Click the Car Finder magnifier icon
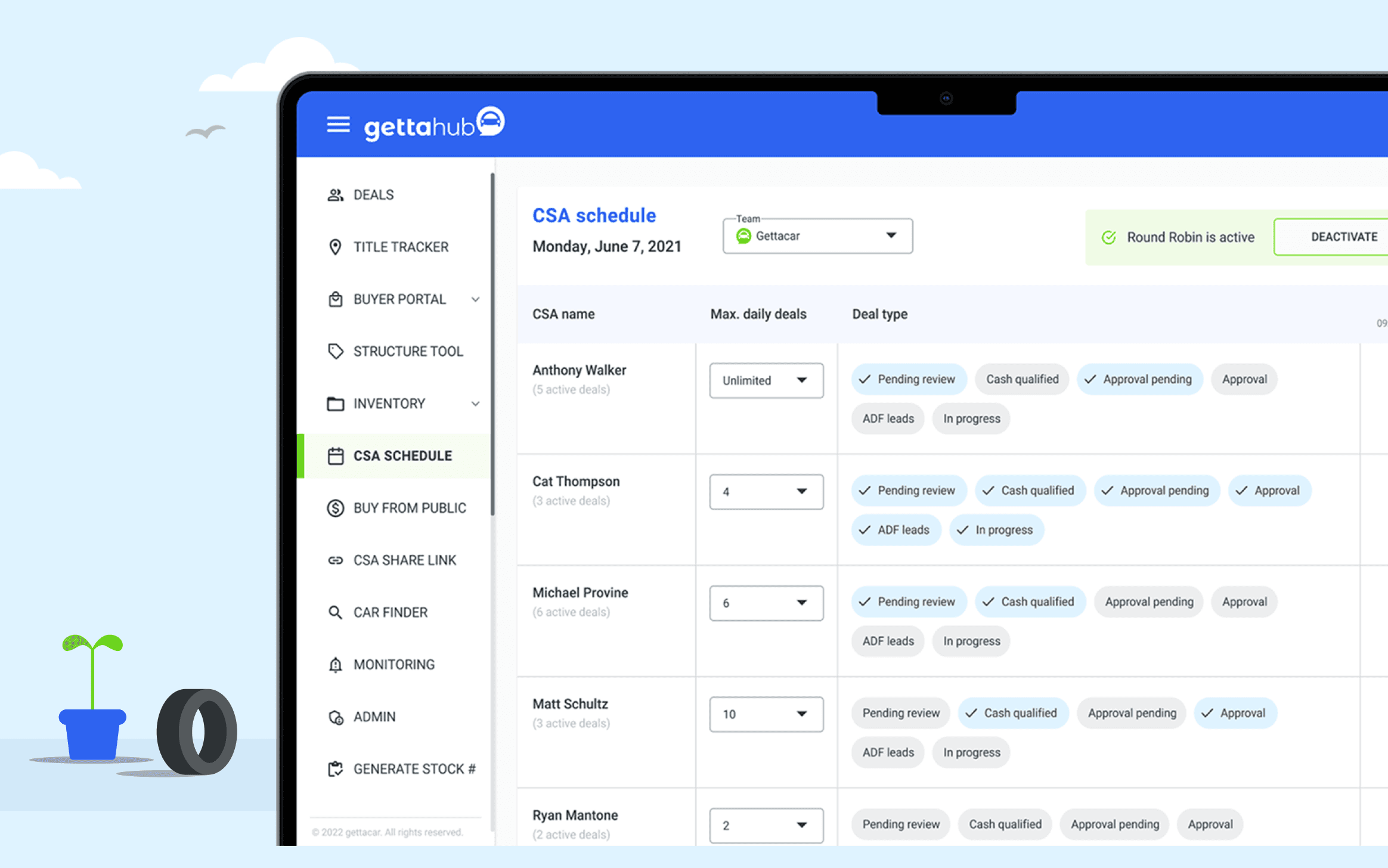 (x=335, y=612)
